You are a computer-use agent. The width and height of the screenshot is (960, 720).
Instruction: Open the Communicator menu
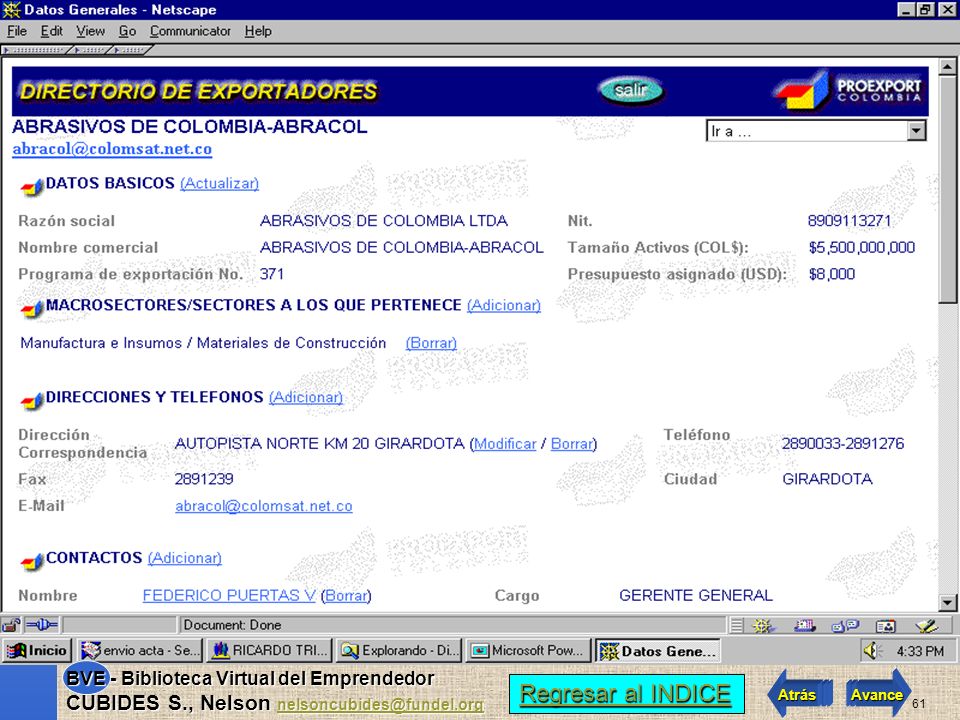[x=190, y=31]
